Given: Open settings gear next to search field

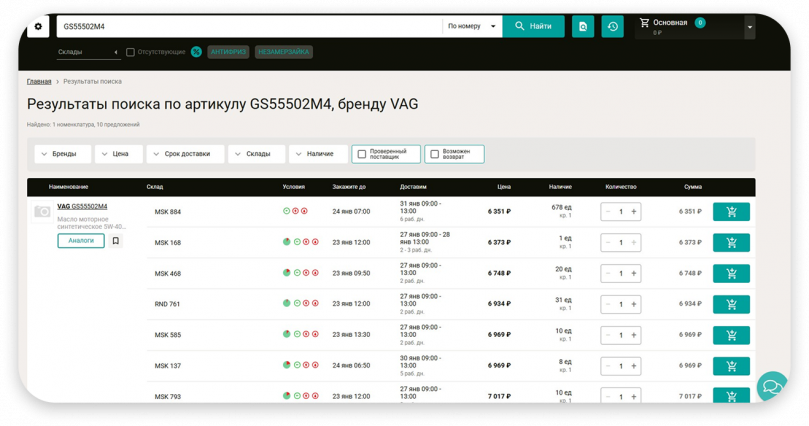Looking at the screenshot, I should click(x=38, y=27).
